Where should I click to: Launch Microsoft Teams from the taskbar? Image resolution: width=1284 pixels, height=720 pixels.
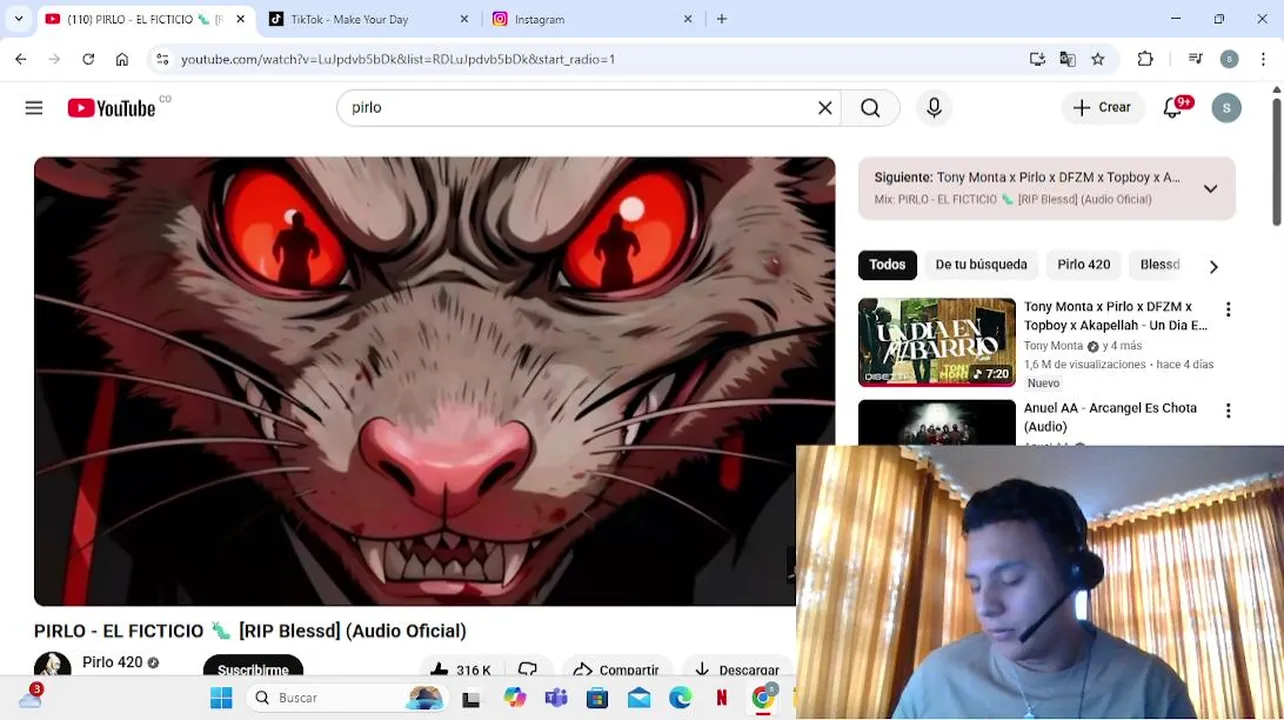tap(556, 698)
